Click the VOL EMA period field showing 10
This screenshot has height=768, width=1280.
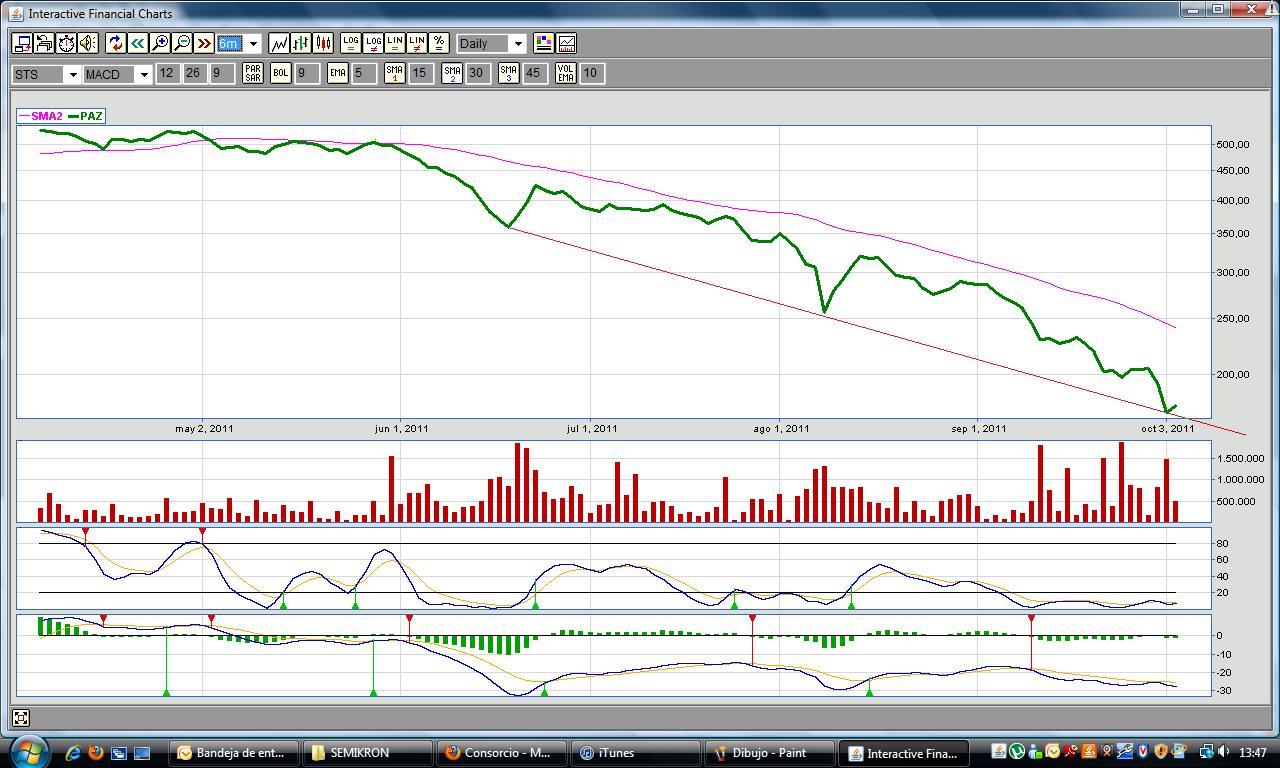(x=592, y=73)
